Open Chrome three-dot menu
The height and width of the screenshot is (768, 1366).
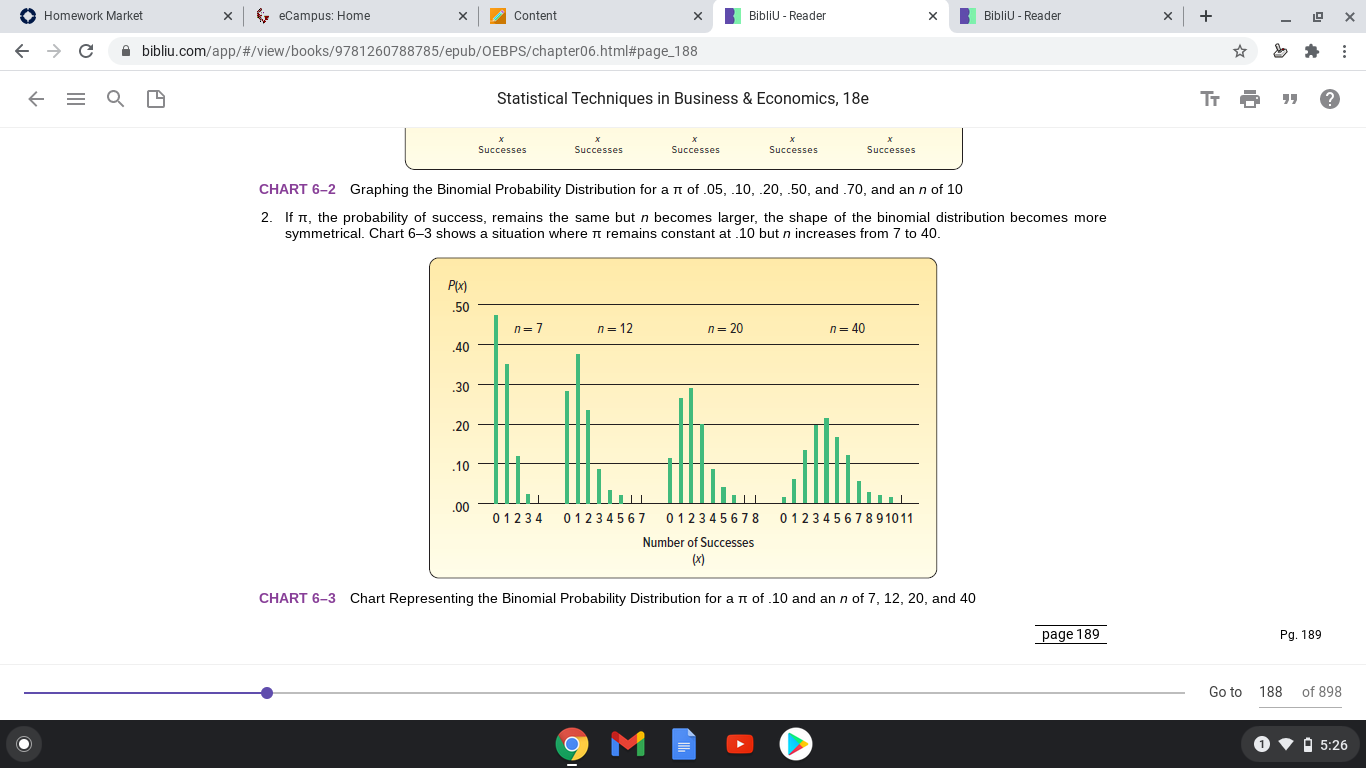[x=1345, y=51]
